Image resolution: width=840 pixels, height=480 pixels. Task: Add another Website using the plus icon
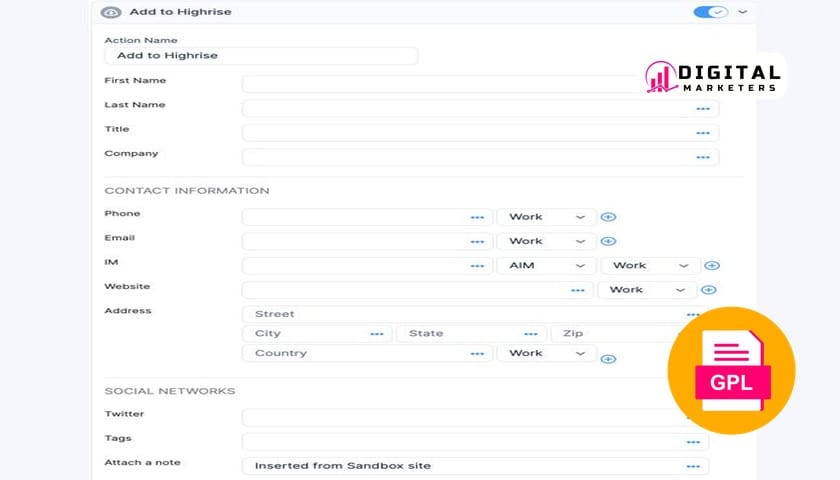[708, 290]
